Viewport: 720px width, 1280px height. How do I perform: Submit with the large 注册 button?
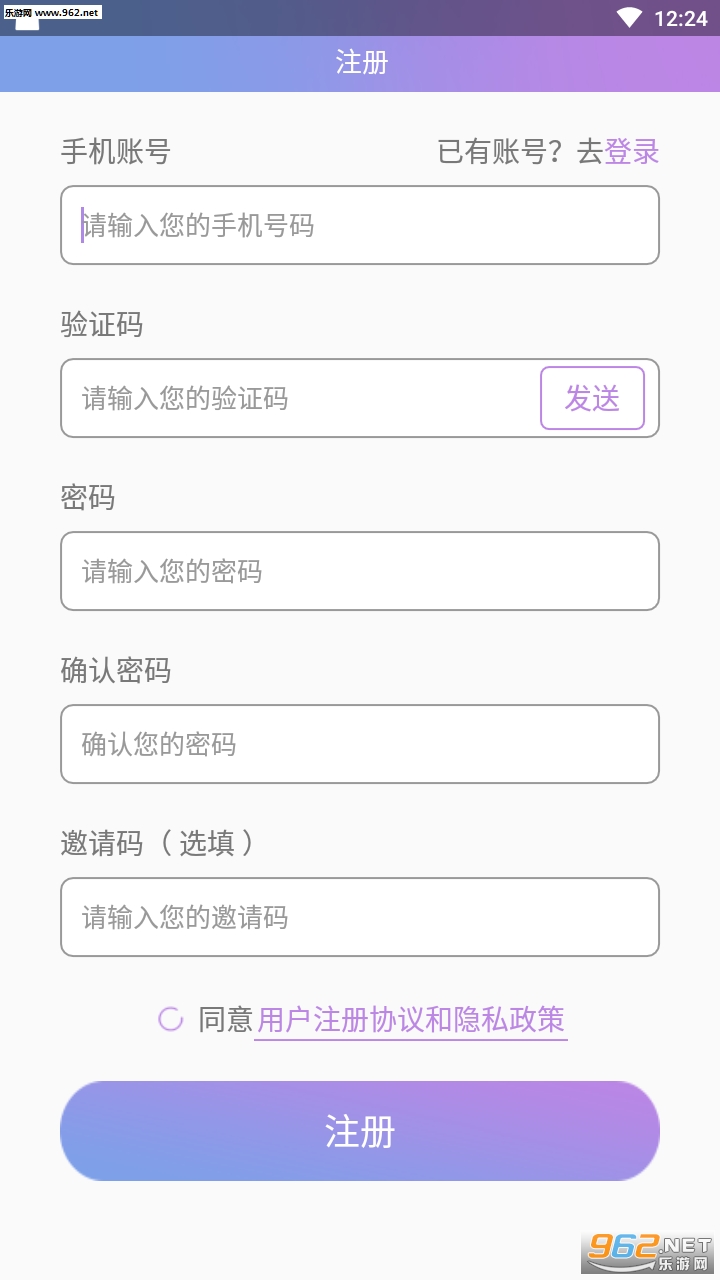360,1131
